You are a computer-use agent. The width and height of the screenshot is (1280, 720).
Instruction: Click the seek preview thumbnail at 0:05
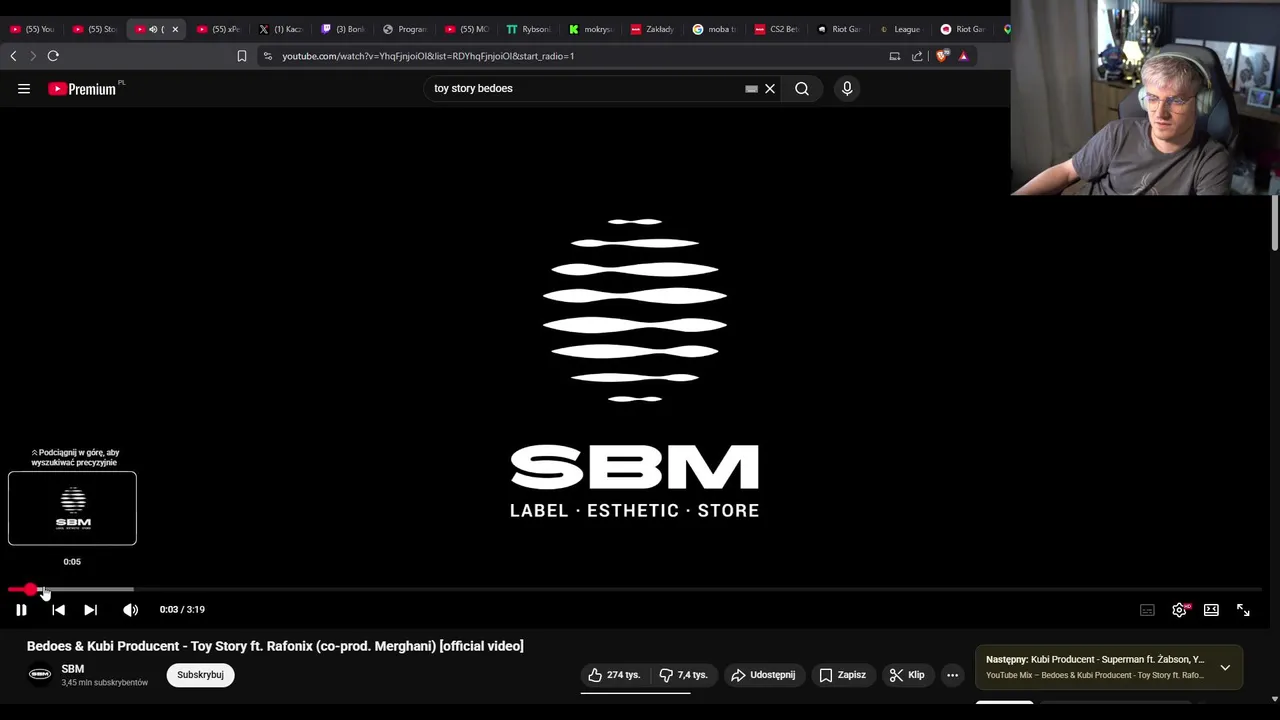(72, 508)
